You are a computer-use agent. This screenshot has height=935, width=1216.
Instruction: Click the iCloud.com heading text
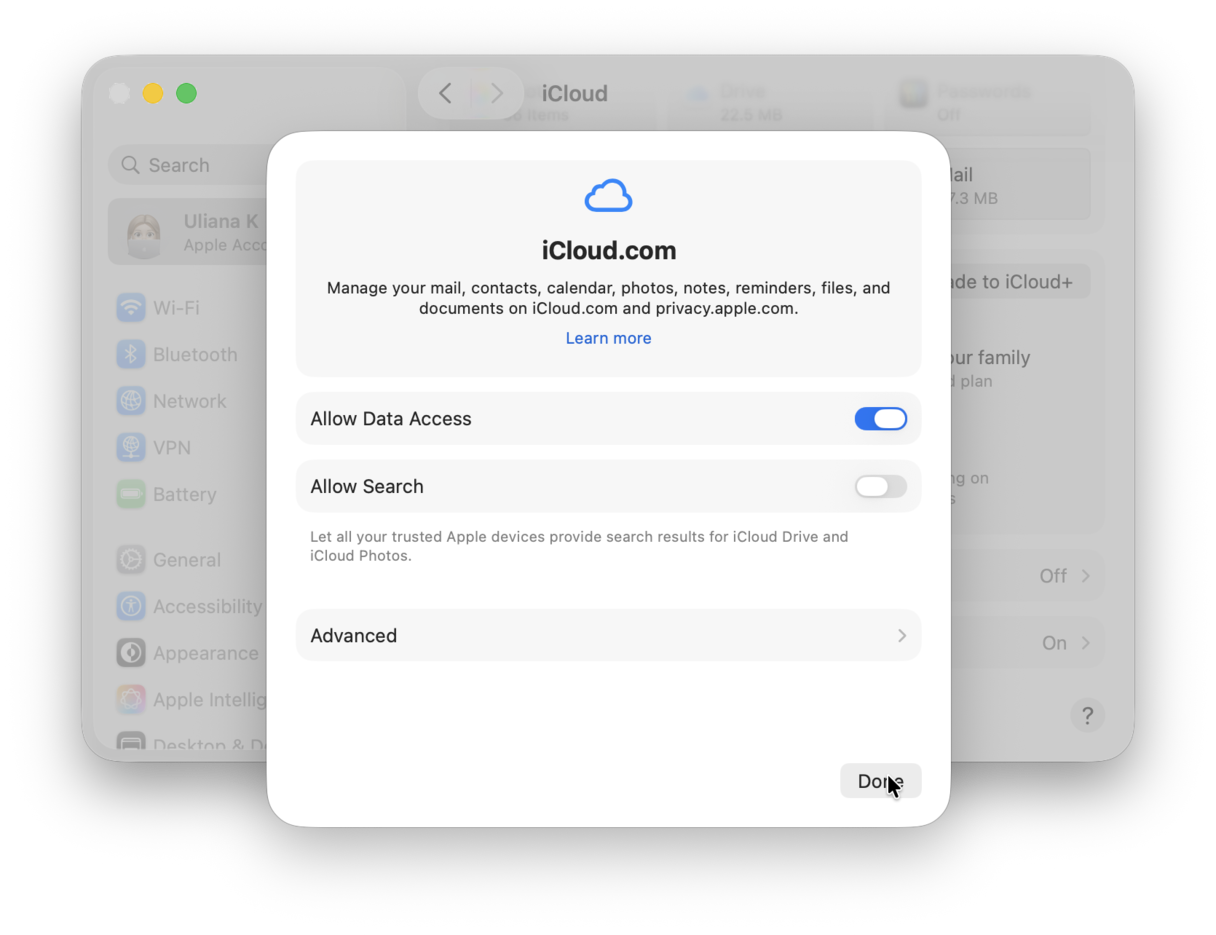click(608, 250)
